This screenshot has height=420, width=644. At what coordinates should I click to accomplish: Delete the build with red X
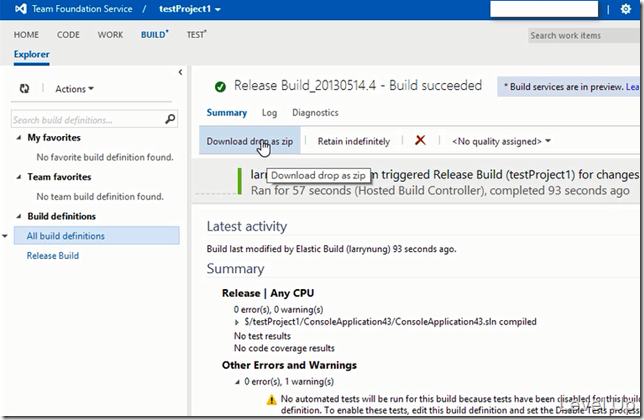420,140
